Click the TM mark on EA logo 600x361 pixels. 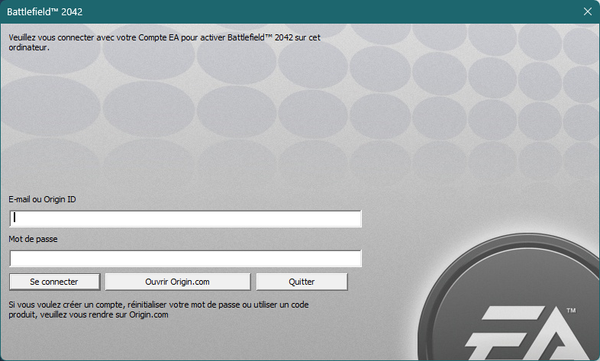[571, 310]
